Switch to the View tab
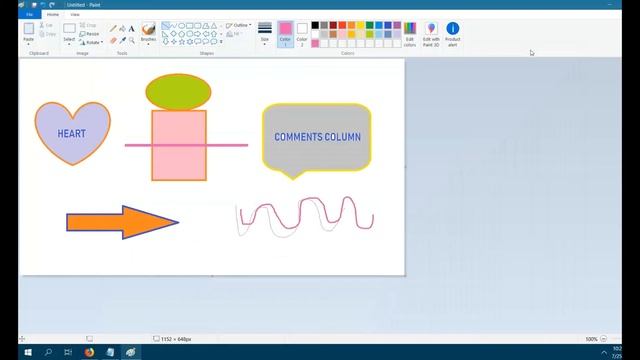The width and height of the screenshot is (640, 360). click(x=75, y=14)
